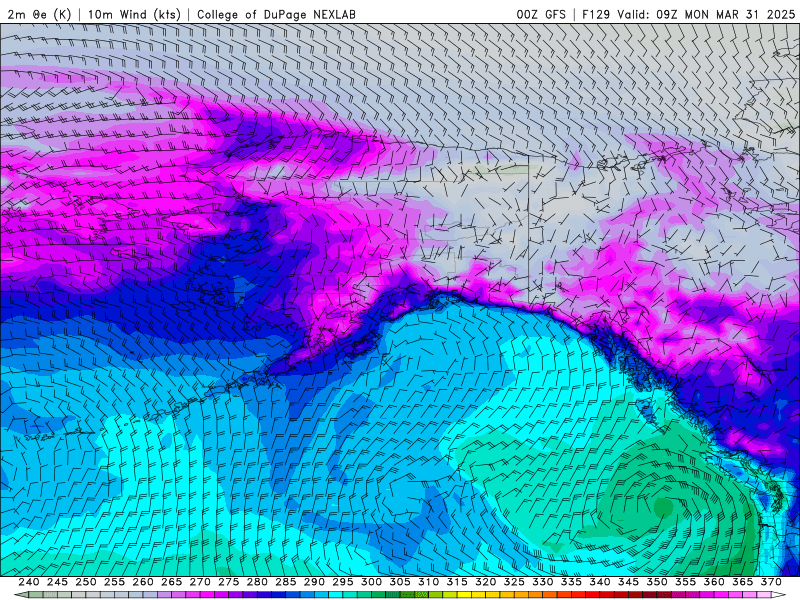Click the 285 value on the color scale
Screen dimensions: 800x600
286,582
